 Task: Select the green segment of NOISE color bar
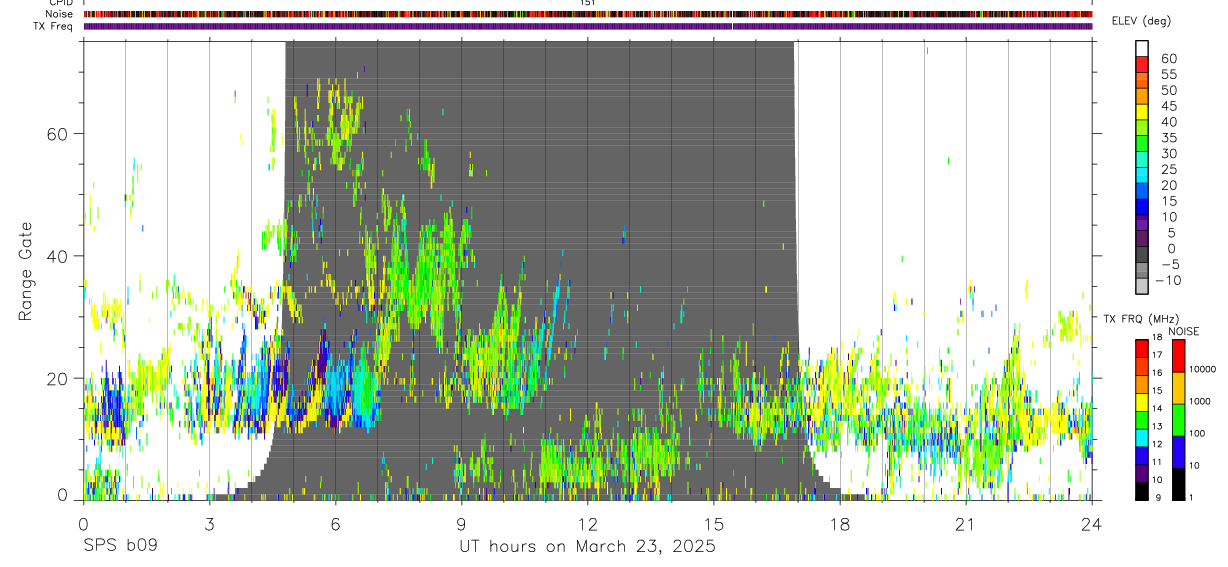pos(1178,419)
